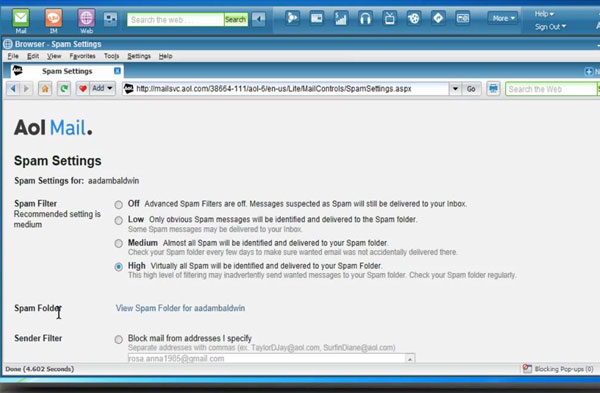Go forward with the grey forward arrow
This screenshot has height=393, width=600.
26,89
